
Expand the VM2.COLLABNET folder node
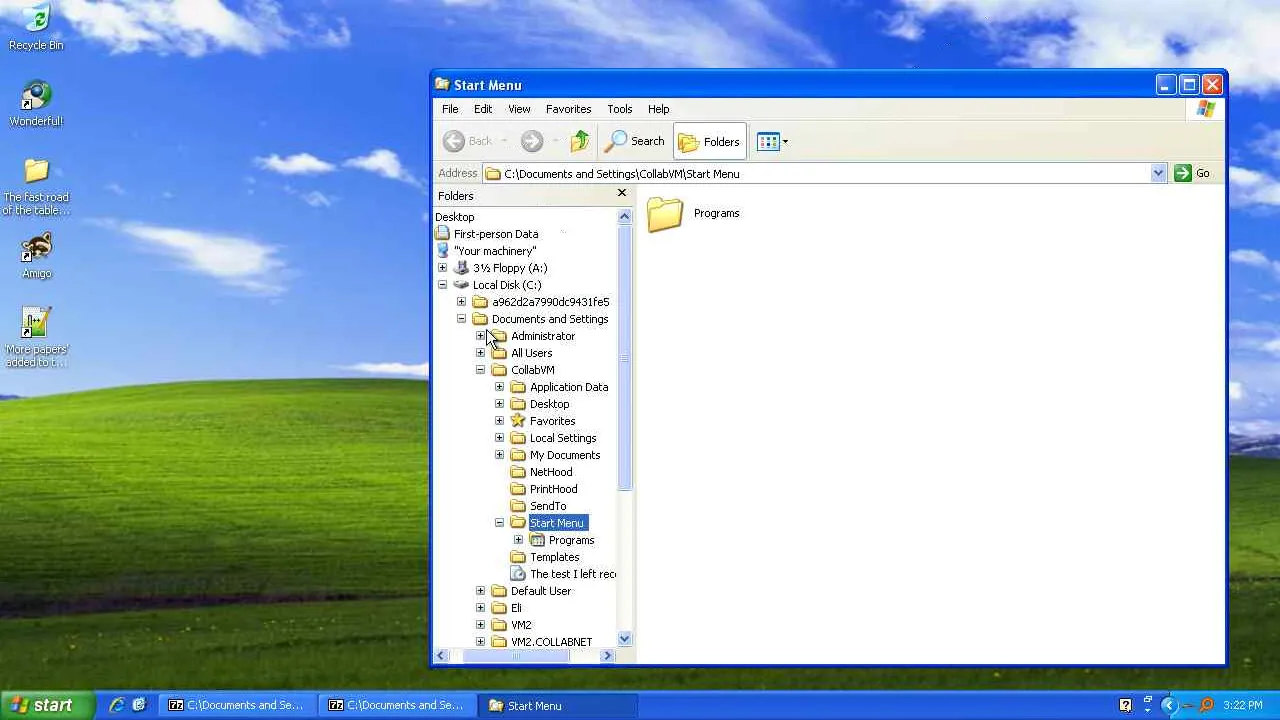click(480, 642)
